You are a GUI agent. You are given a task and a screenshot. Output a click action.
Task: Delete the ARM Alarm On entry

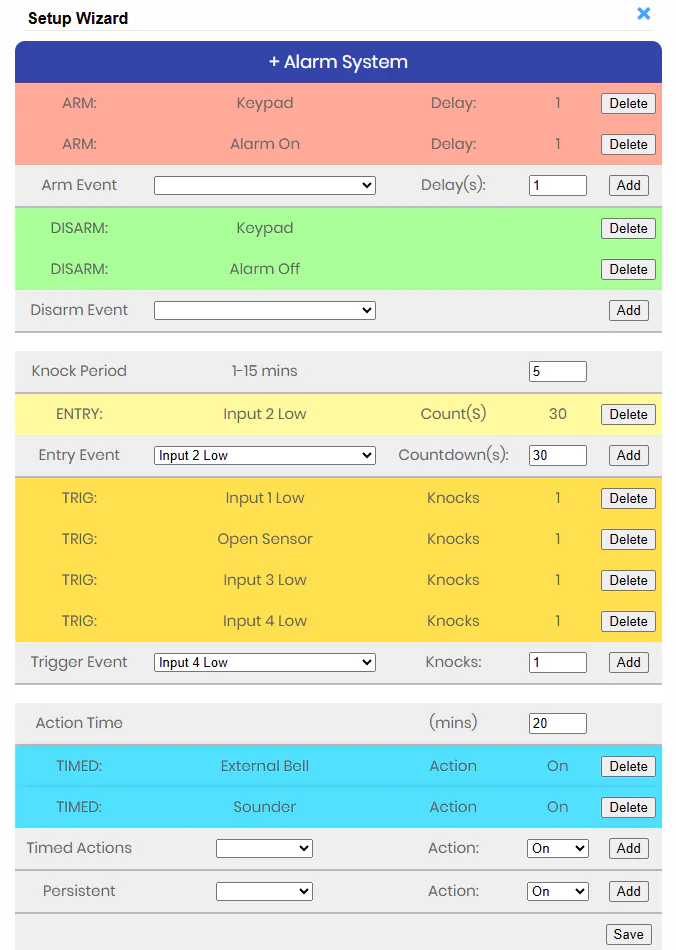point(628,144)
